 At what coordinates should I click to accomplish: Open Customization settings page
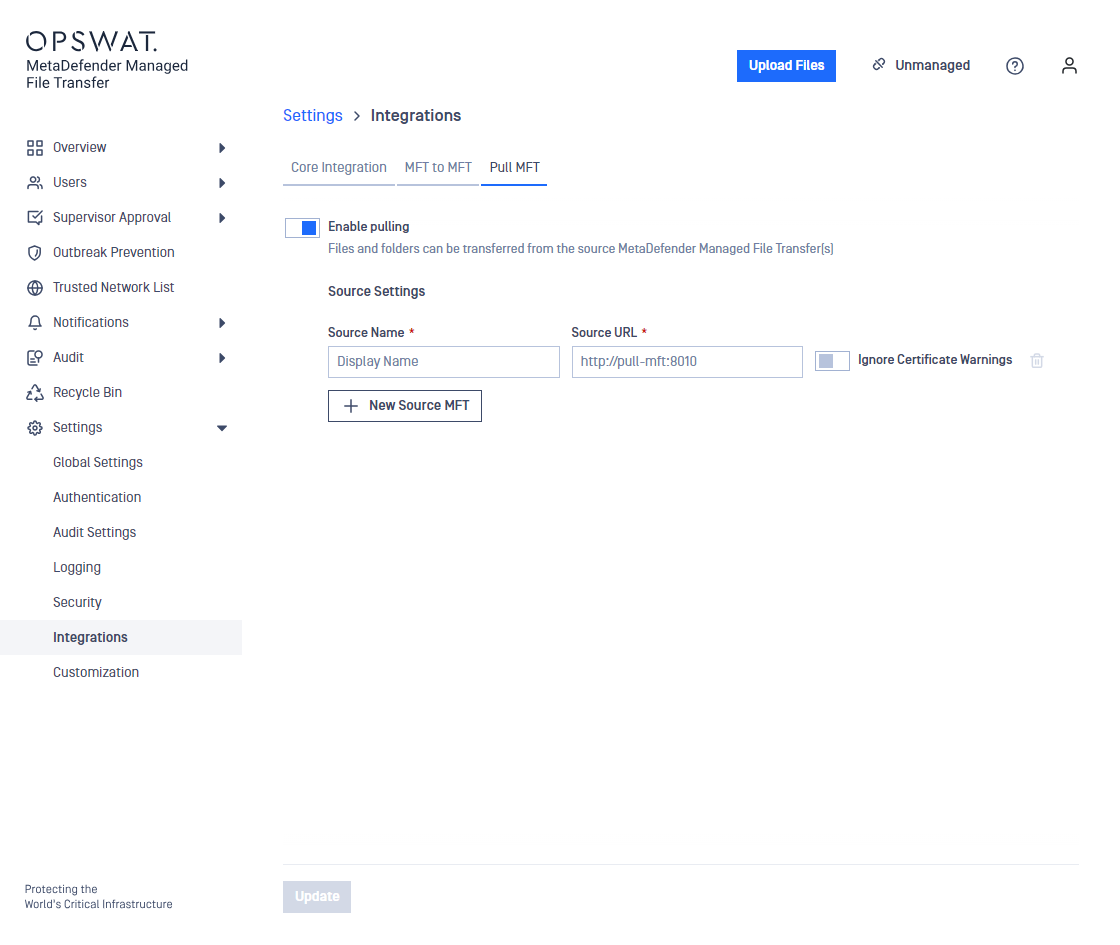tap(96, 673)
